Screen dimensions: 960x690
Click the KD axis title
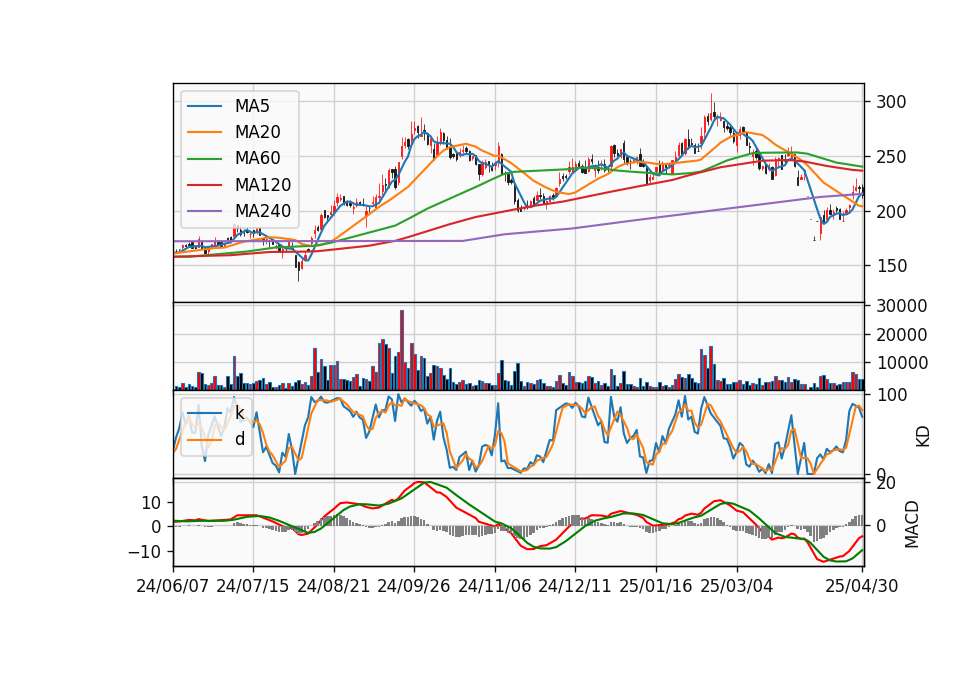[923, 436]
